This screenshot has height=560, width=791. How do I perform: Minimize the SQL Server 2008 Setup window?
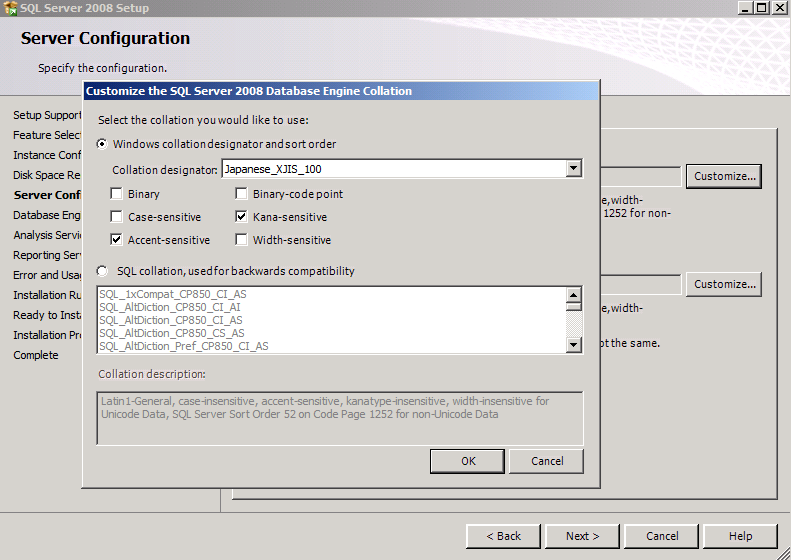(745, 8)
